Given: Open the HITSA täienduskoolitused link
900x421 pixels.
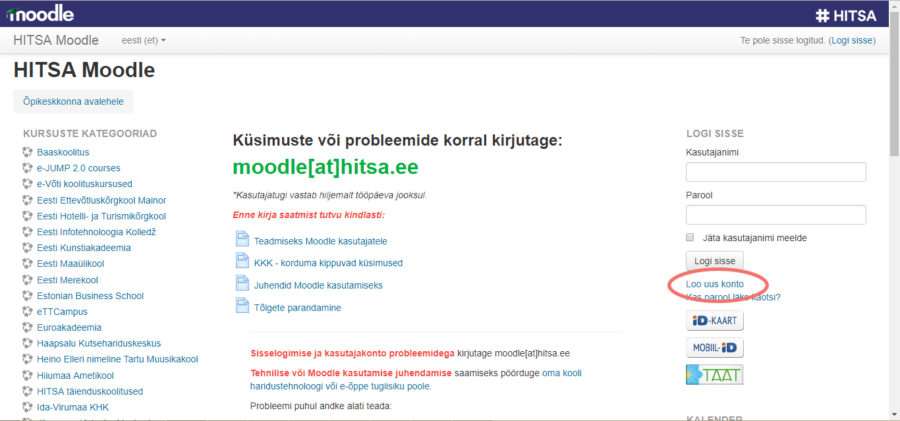Looking at the screenshot, I should pyautogui.click(x=90, y=391).
